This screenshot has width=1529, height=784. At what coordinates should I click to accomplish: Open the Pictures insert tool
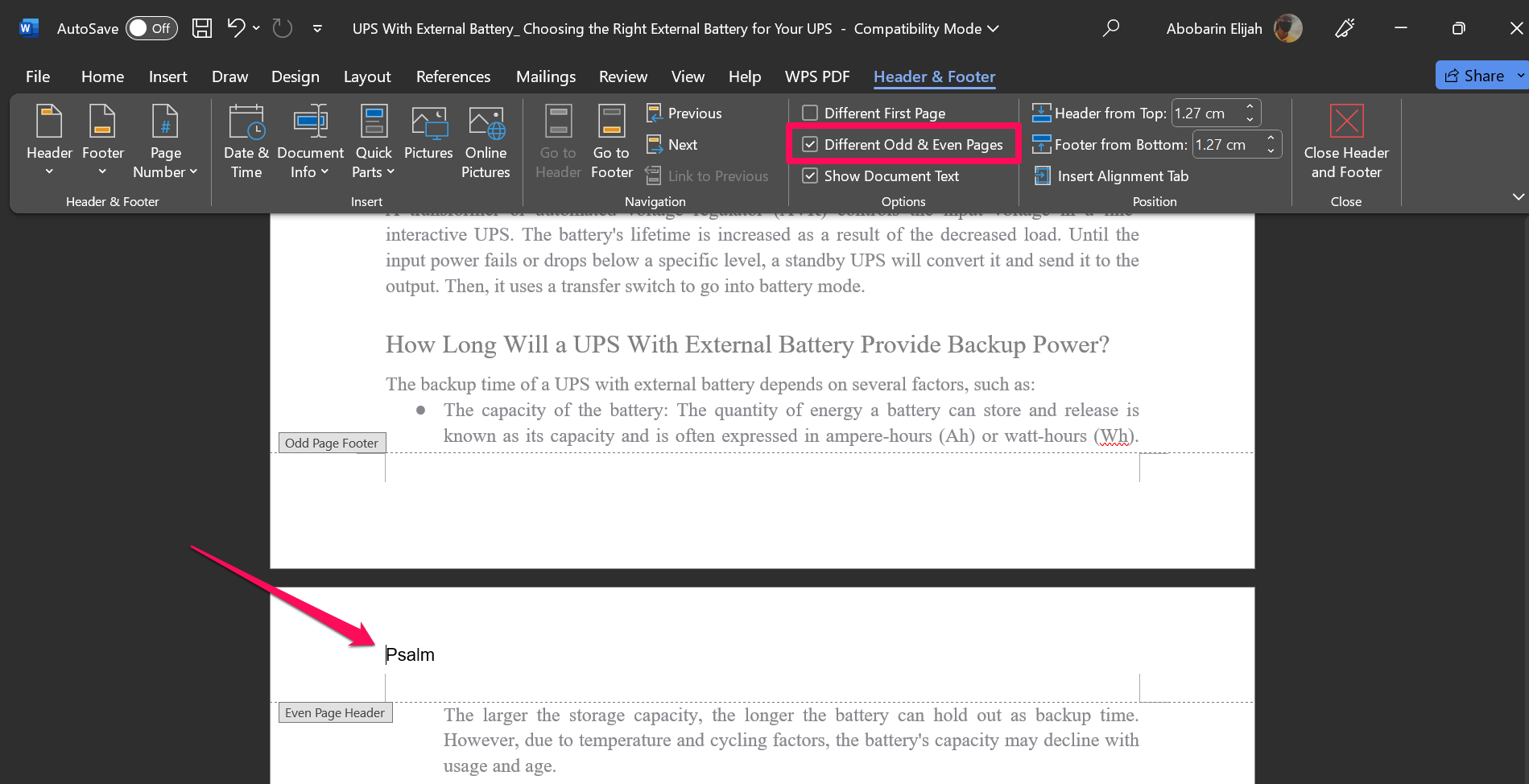(x=428, y=137)
